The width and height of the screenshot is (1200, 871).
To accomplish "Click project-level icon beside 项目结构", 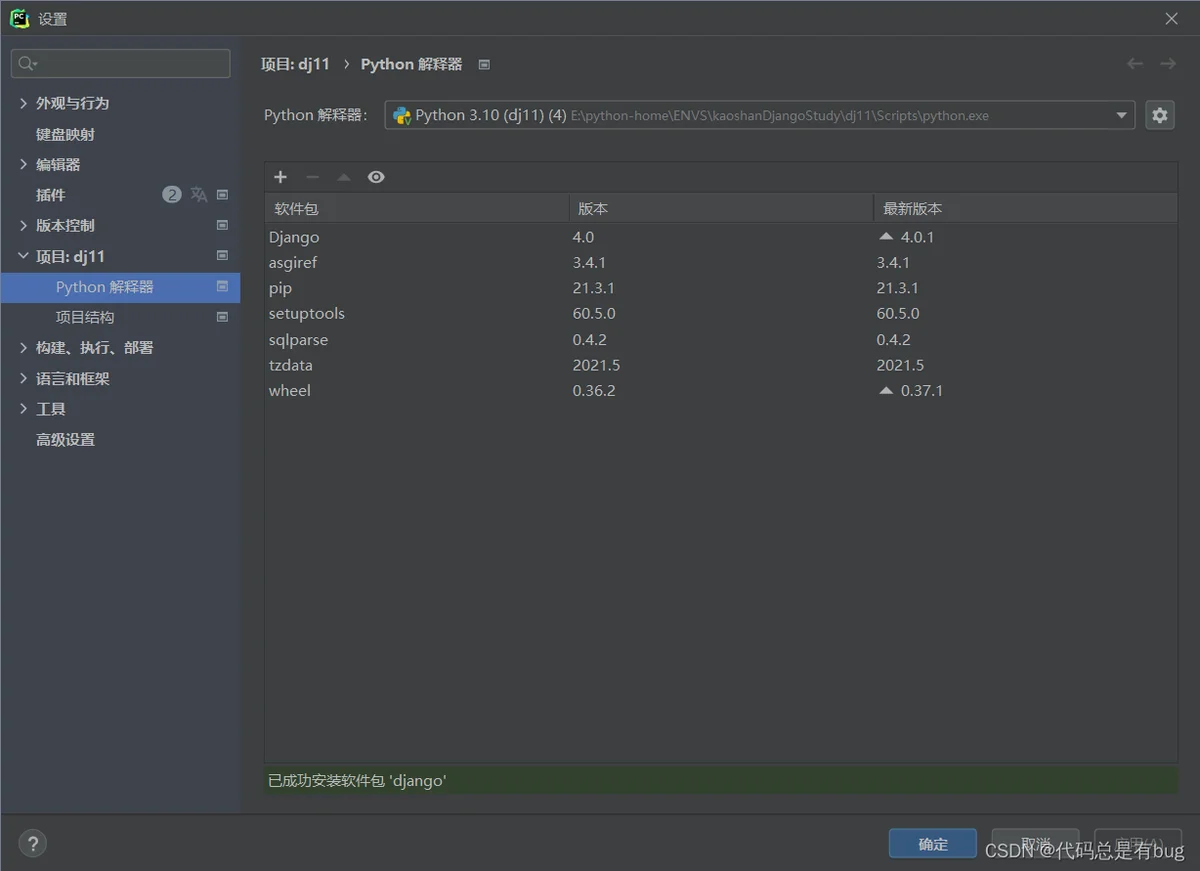I will point(222,317).
